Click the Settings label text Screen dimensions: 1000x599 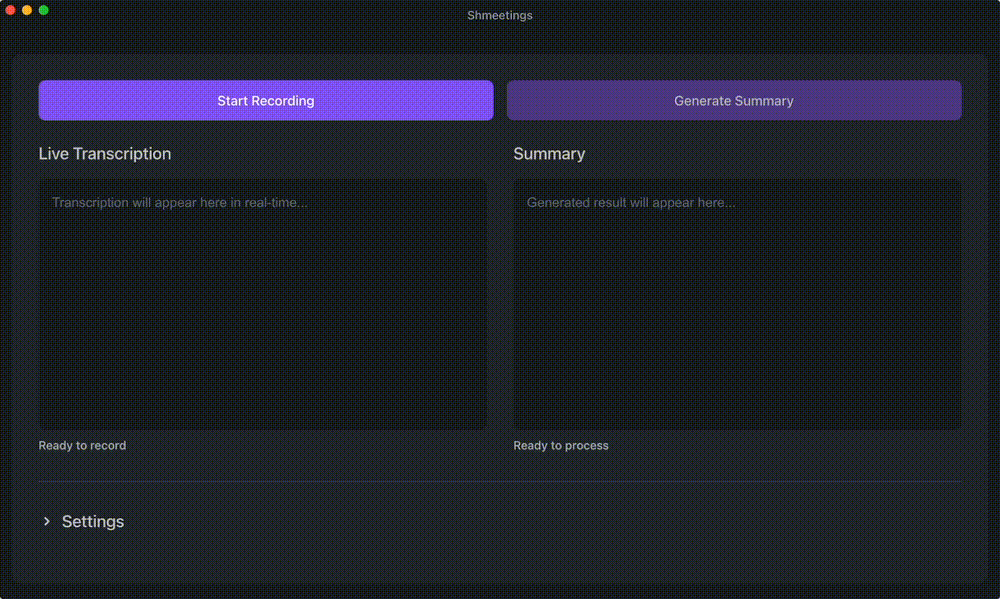[x=92, y=521]
